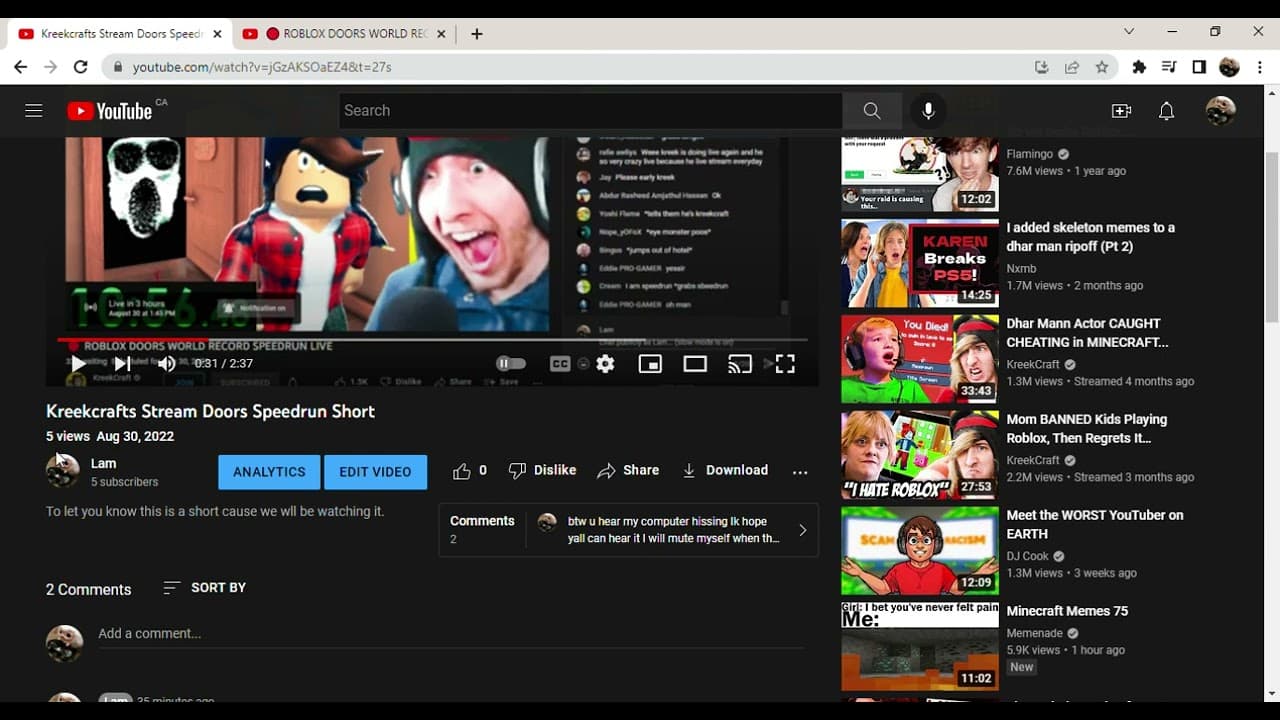1280x720 pixels.
Task: Open a new browser tab
Action: coord(477,34)
